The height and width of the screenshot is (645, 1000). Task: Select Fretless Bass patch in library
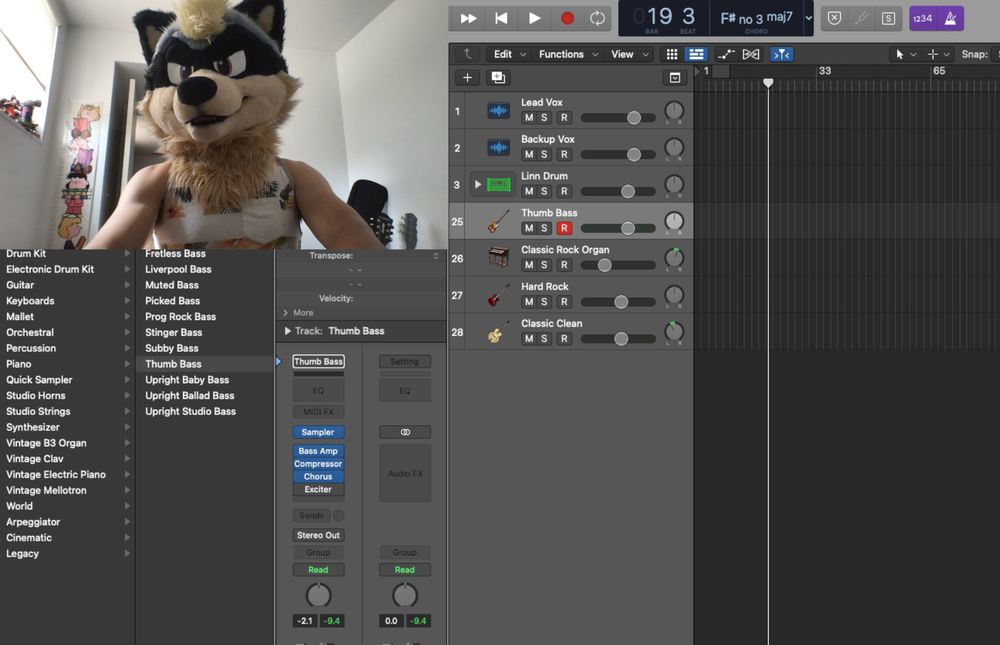click(x=175, y=254)
